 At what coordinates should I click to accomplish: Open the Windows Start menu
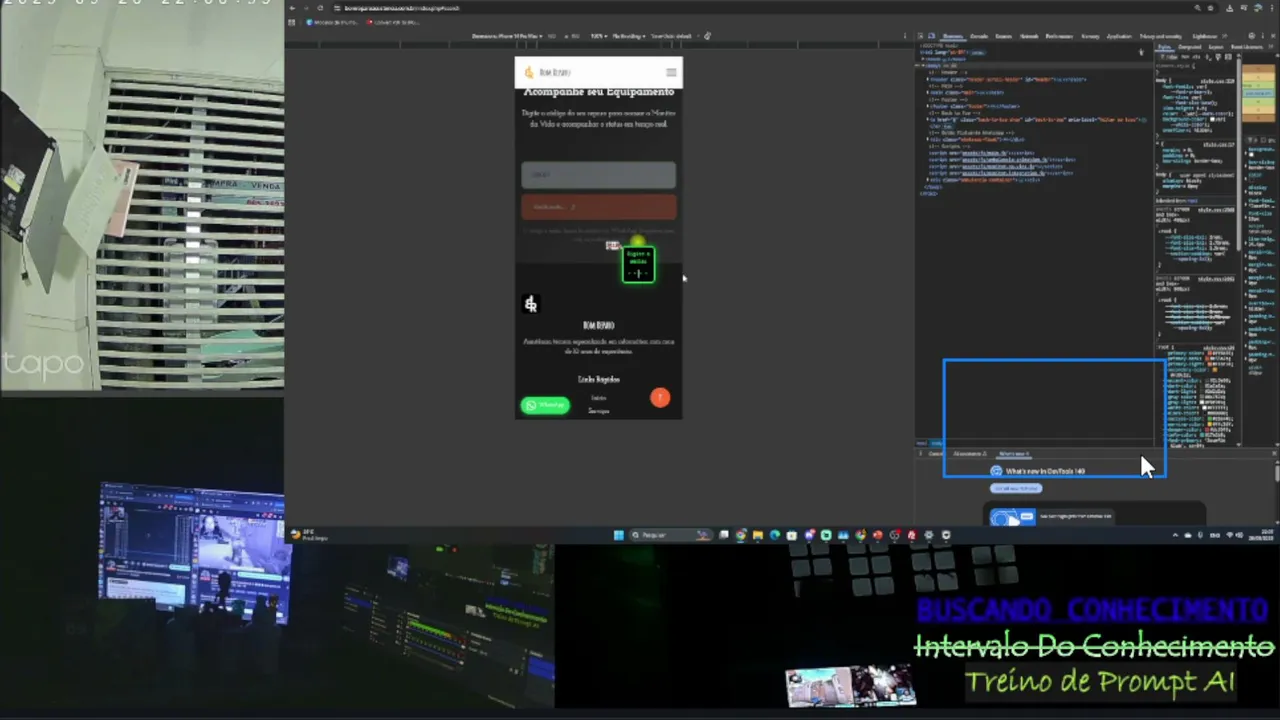pos(620,535)
